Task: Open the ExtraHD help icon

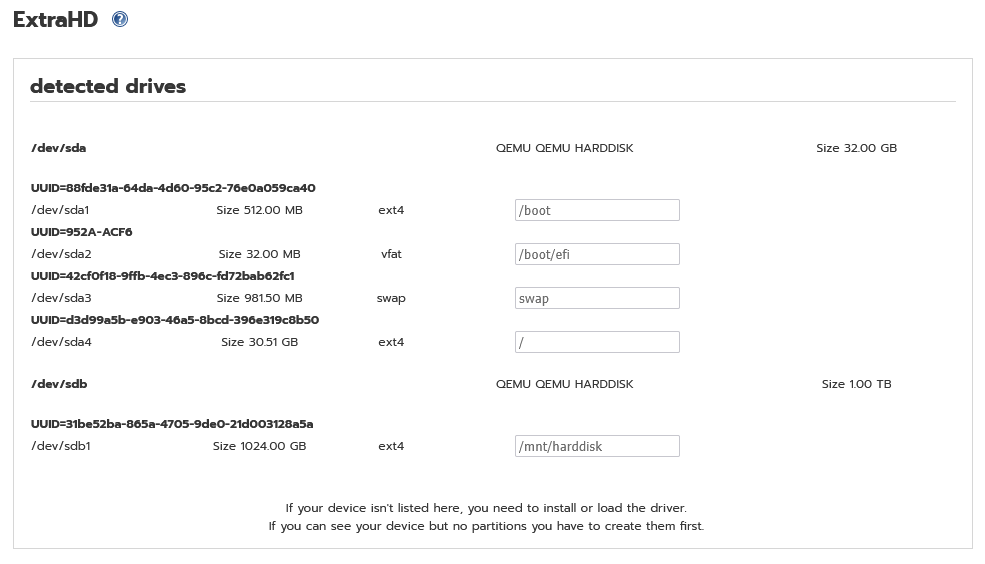Action: click(x=120, y=19)
